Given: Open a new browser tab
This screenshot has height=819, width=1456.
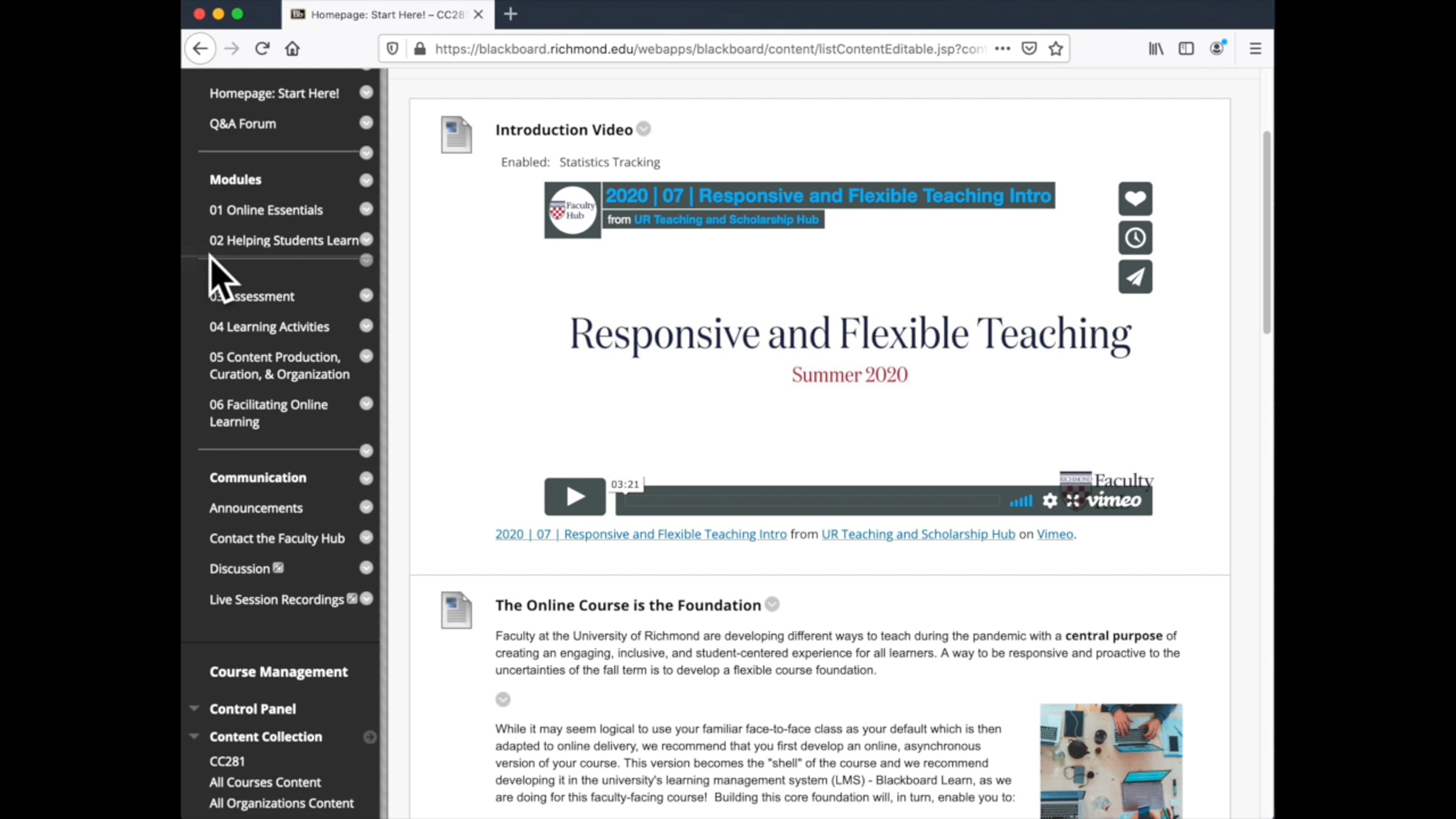Looking at the screenshot, I should [x=511, y=14].
